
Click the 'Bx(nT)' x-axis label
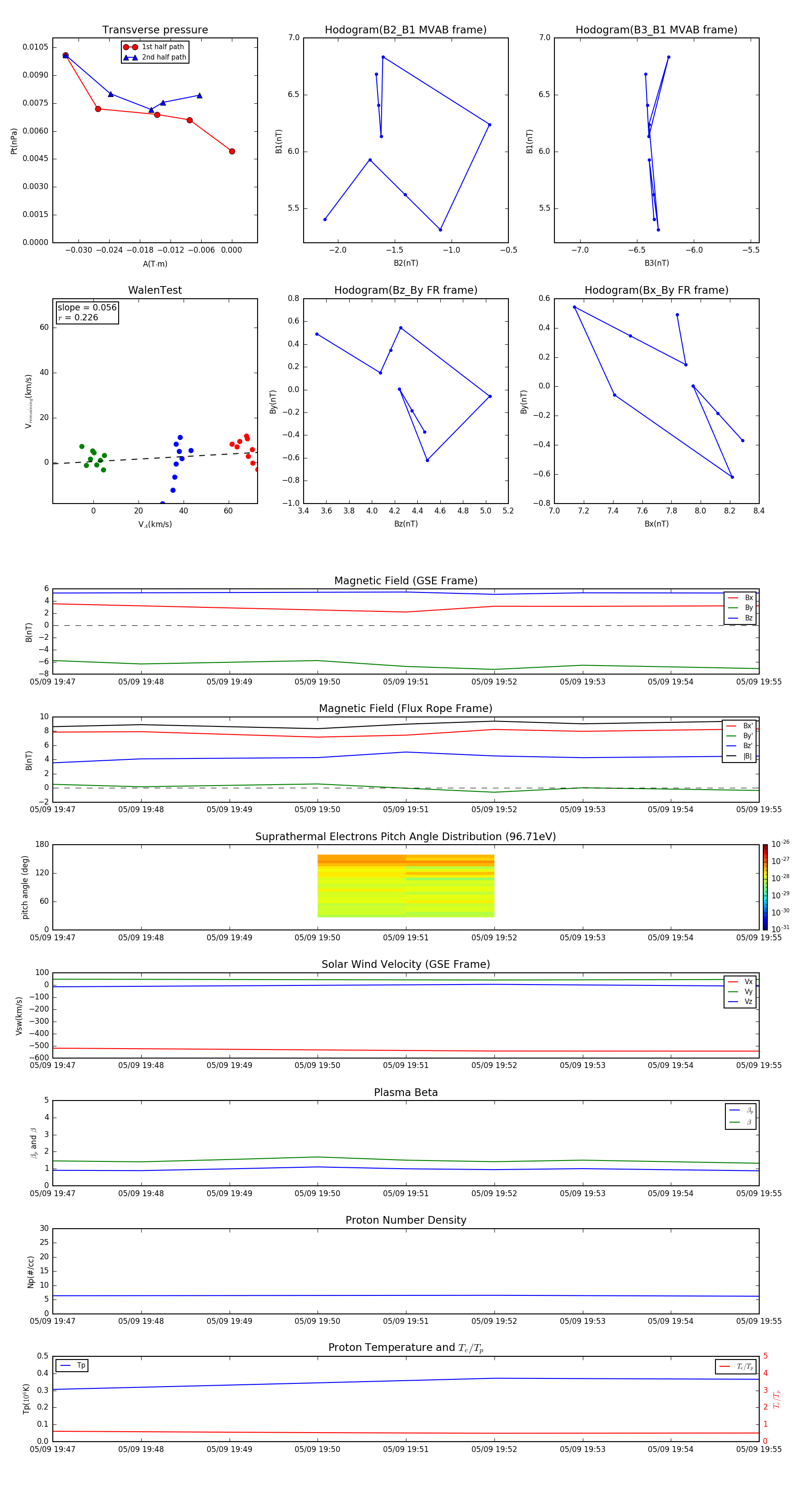[656, 524]
